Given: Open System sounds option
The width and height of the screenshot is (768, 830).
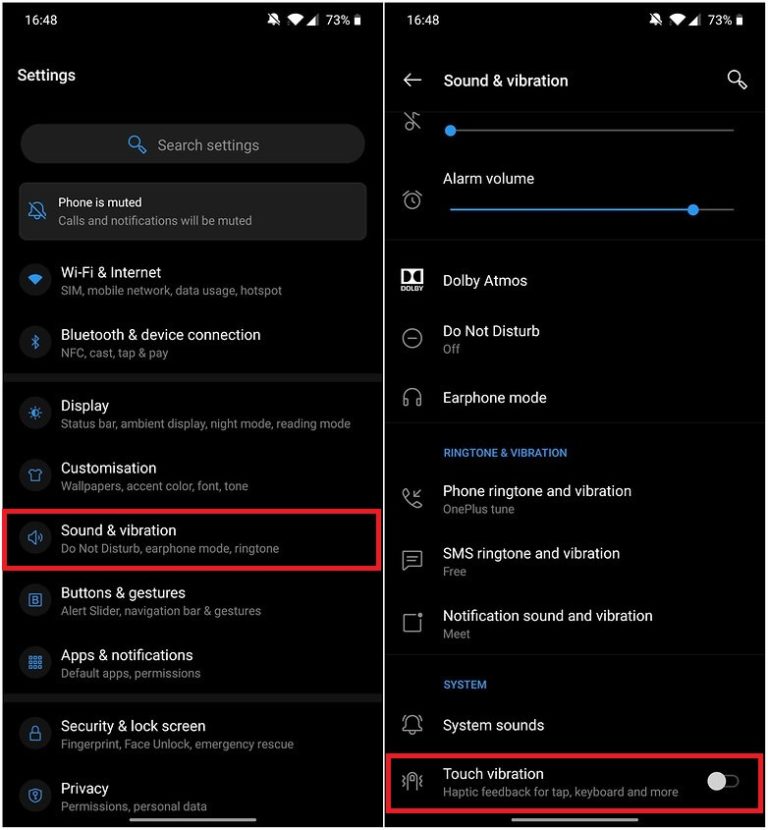Looking at the screenshot, I should (x=574, y=725).
